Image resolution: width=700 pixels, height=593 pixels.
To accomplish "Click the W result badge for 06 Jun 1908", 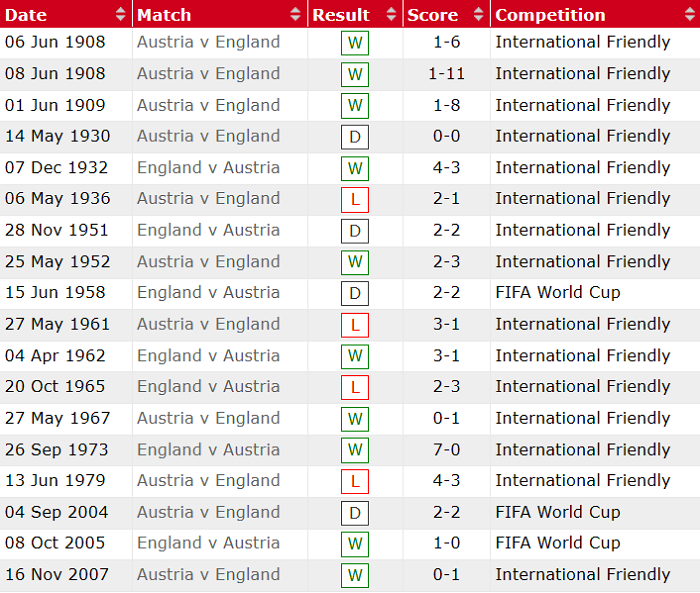I will tap(355, 43).
